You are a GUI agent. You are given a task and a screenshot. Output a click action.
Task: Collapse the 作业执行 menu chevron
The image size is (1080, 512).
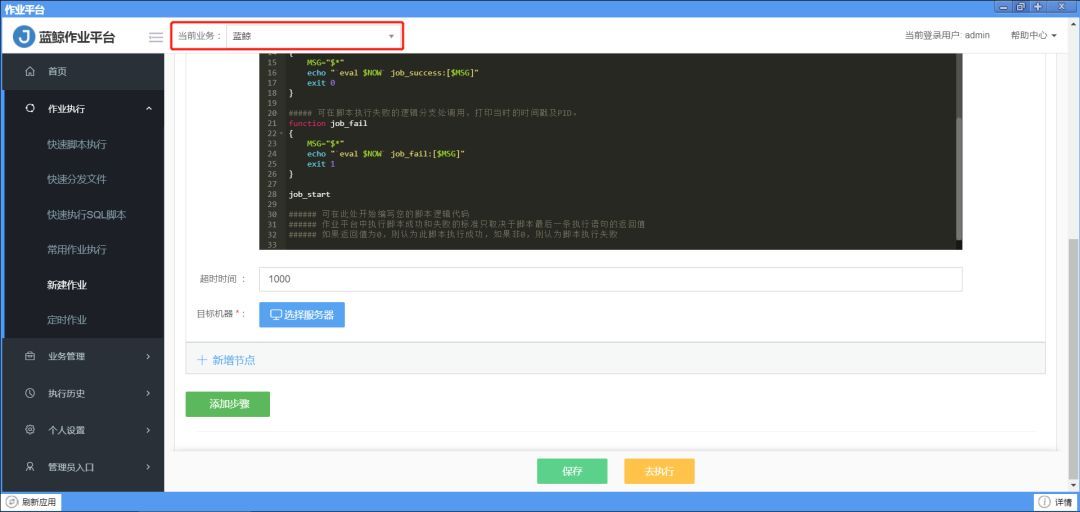pyautogui.click(x=149, y=108)
